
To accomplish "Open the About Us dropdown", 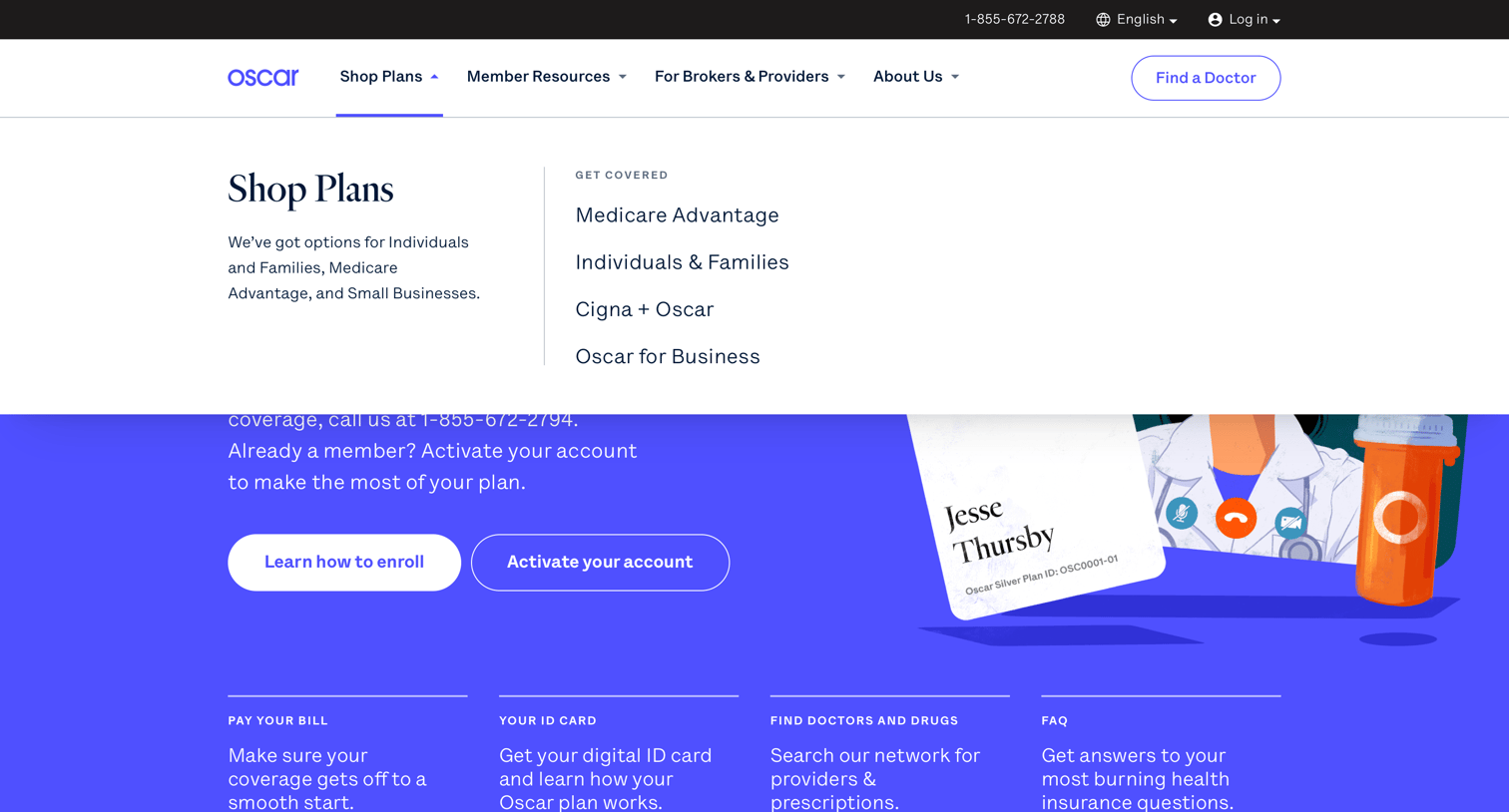I will coord(915,77).
